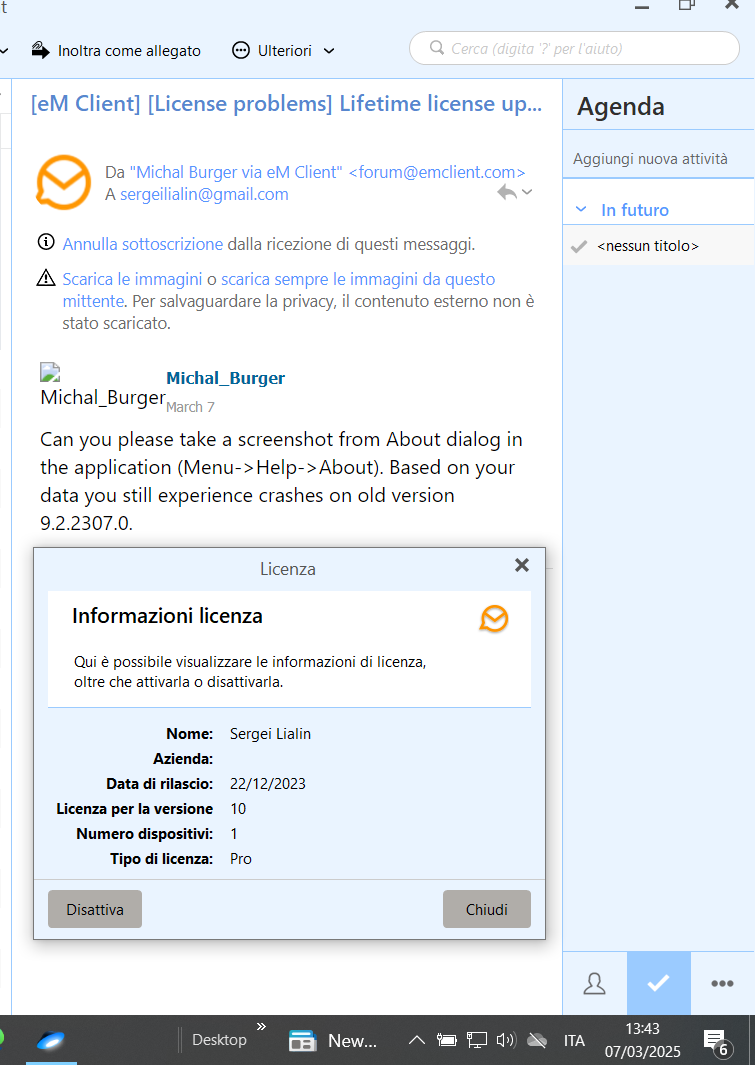This screenshot has height=1065, width=755.
Task: Click the forward-as-attachment arrow icon
Action: [x=41, y=50]
